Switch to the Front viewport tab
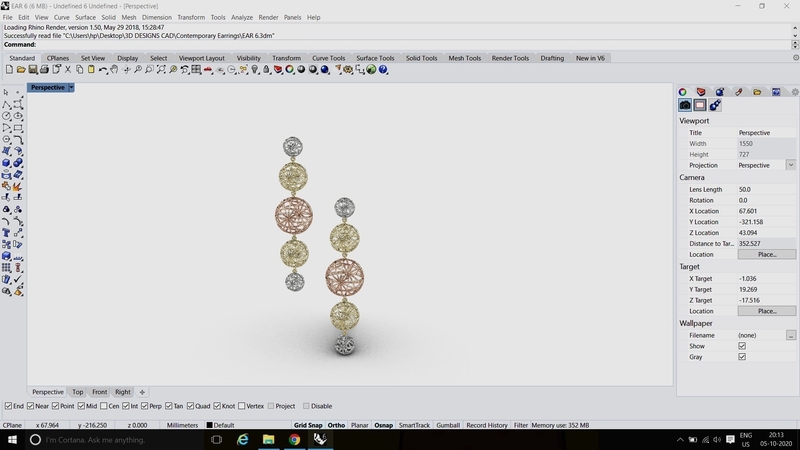This screenshot has height=450, width=800. click(99, 392)
